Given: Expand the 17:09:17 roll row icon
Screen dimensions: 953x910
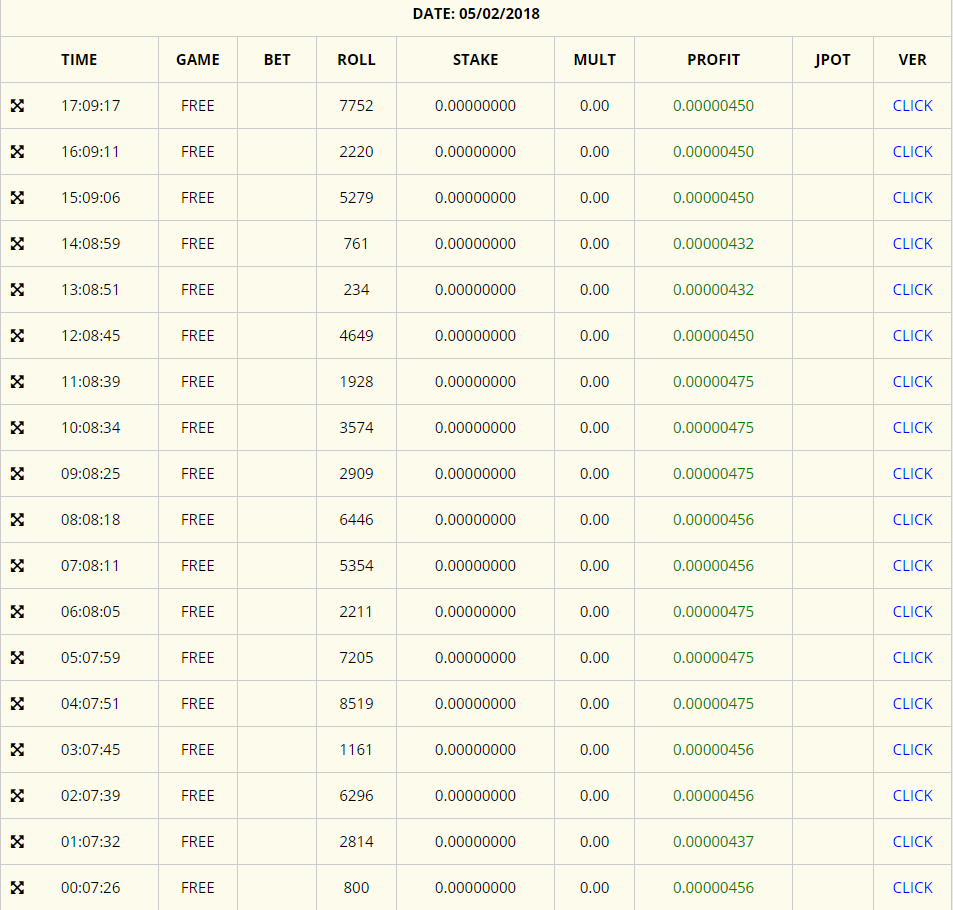Looking at the screenshot, I should click(17, 106).
